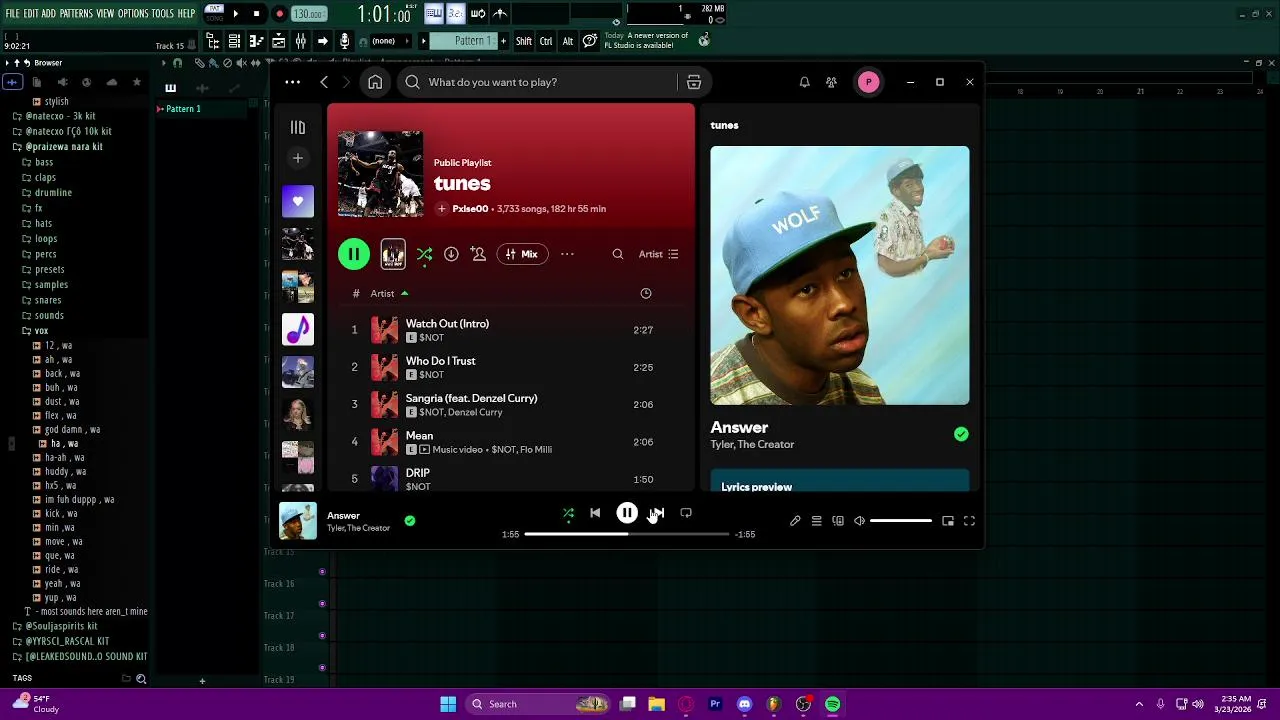
Task: Click the Mix button
Action: (522, 254)
